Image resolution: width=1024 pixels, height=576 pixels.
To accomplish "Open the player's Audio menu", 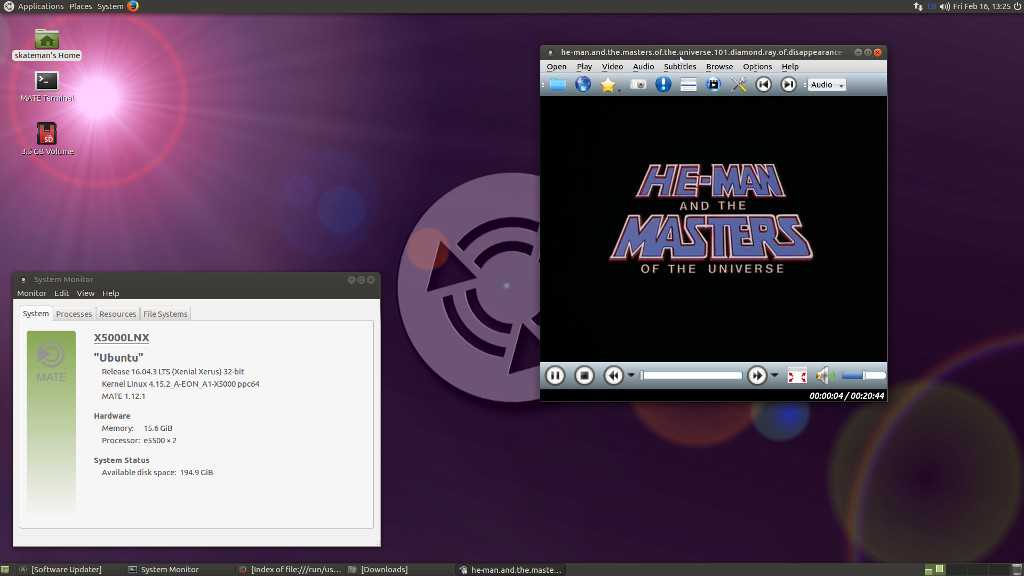I will coord(643,67).
